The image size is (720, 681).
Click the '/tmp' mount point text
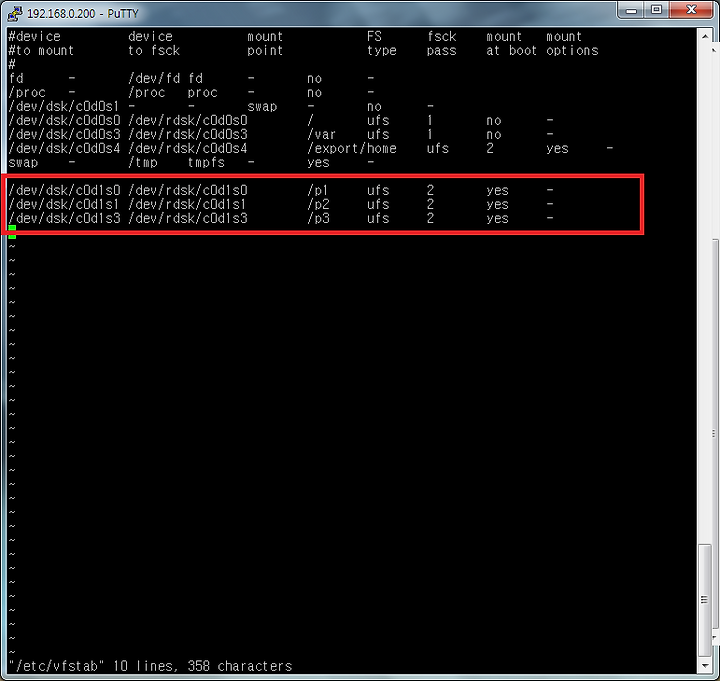coord(143,163)
